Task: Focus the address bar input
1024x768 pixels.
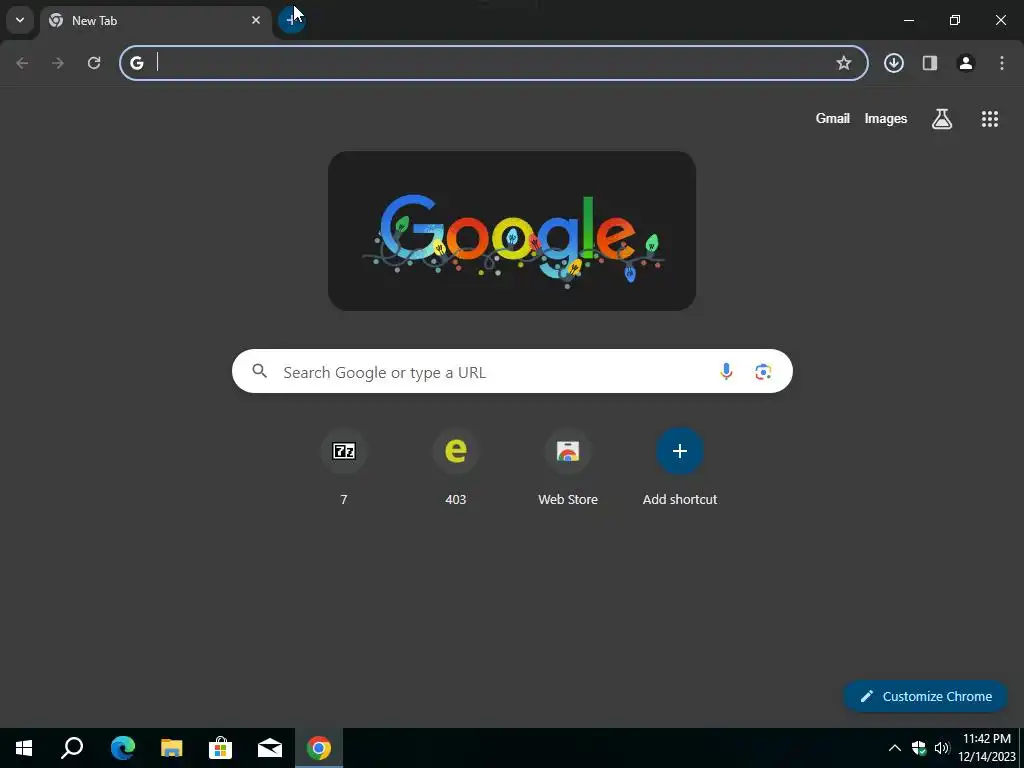Action: coord(493,63)
